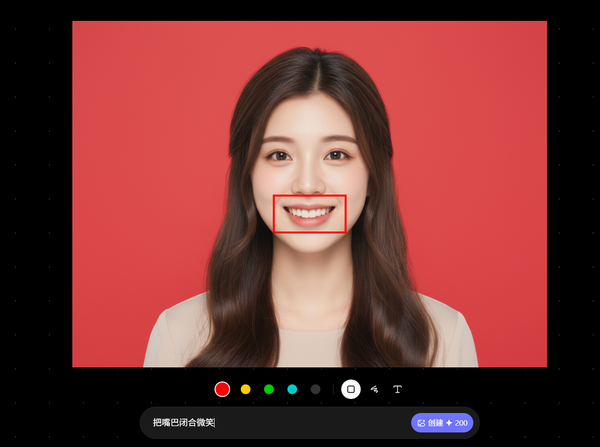Select the rectangle selection tool

350,389
